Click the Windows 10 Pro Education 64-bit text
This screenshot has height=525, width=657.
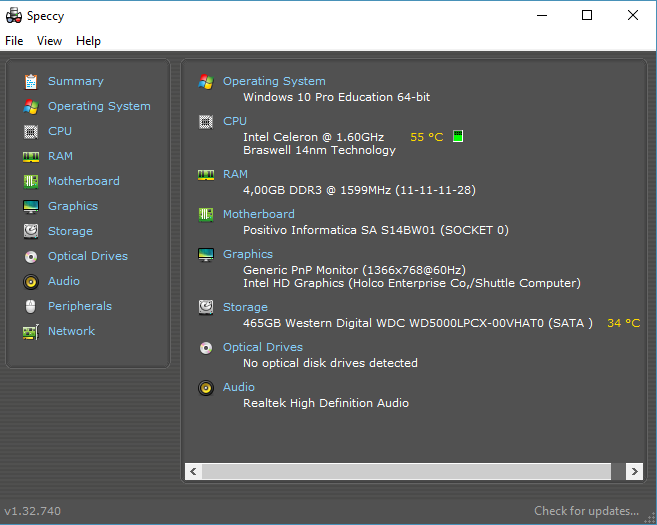pyautogui.click(x=336, y=97)
